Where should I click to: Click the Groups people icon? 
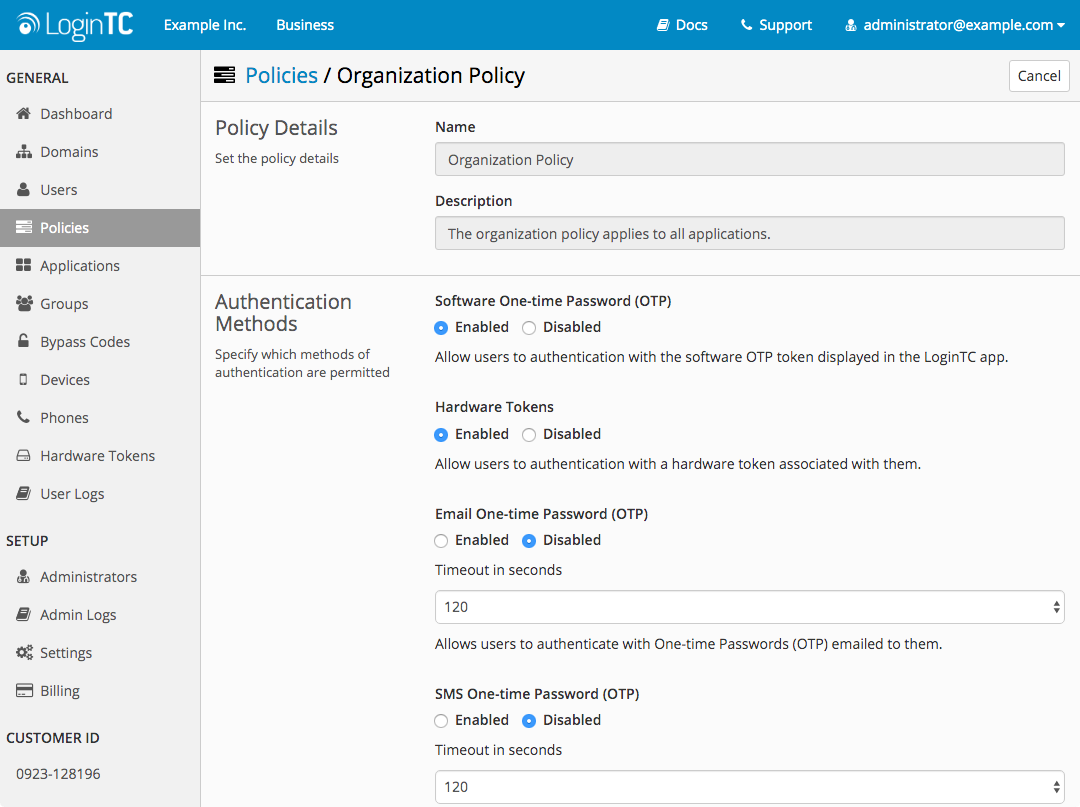coord(24,303)
